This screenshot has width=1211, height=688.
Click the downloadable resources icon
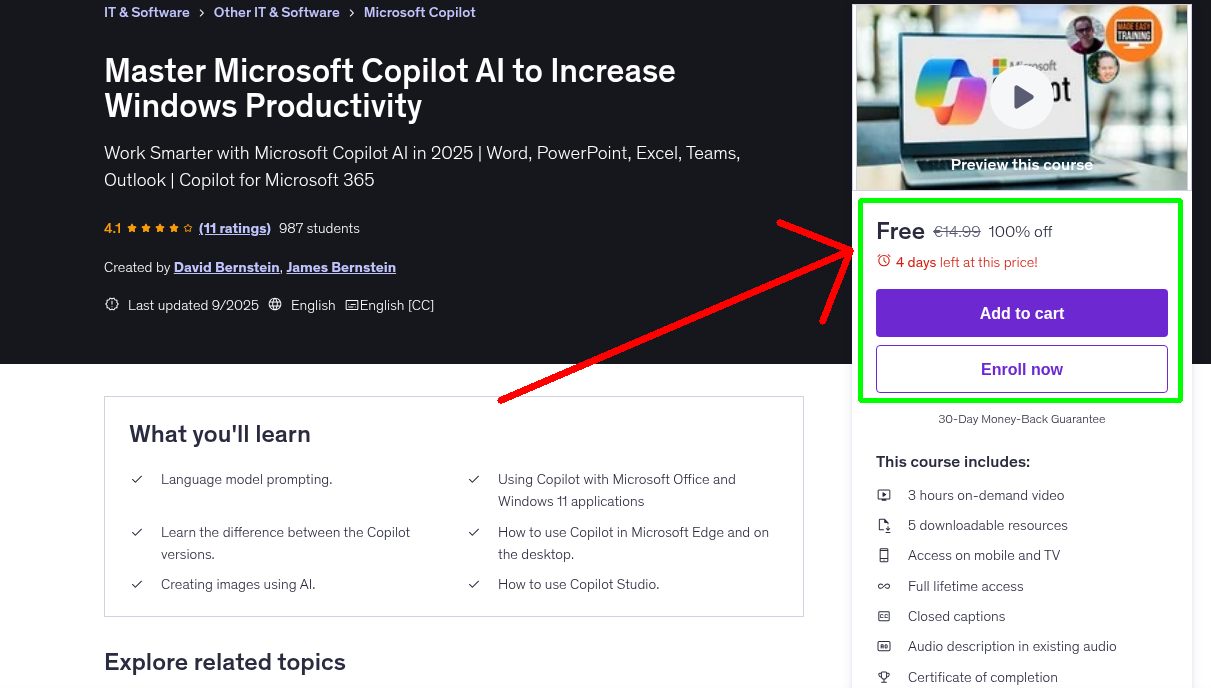pyautogui.click(x=884, y=525)
